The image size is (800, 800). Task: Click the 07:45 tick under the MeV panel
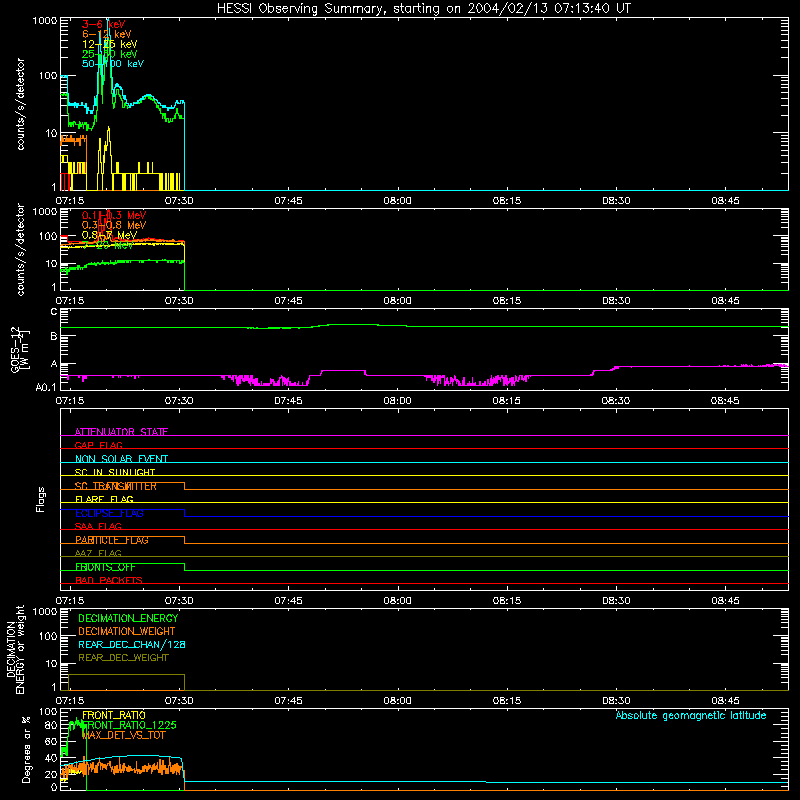[288, 301]
